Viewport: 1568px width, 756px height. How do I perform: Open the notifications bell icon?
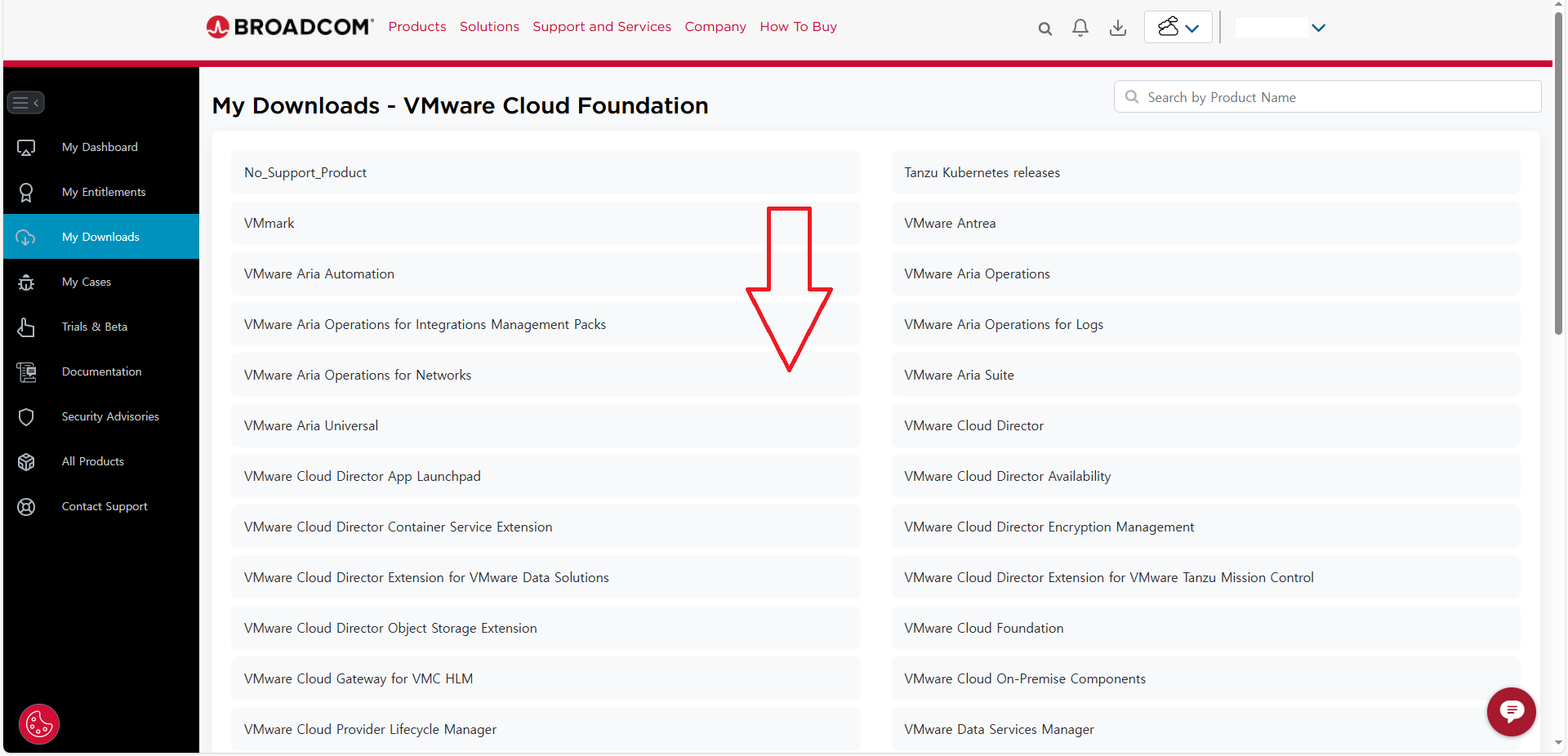[1080, 28]
